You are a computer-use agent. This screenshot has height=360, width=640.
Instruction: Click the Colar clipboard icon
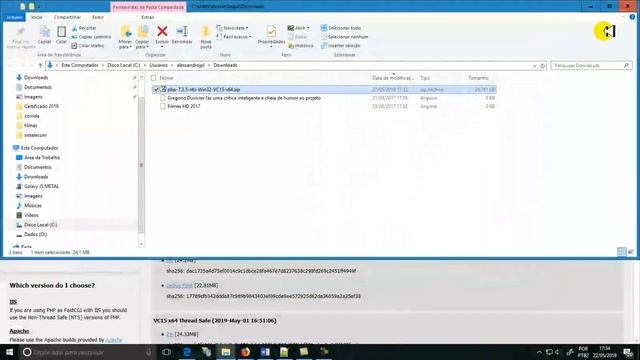point(61,32)
